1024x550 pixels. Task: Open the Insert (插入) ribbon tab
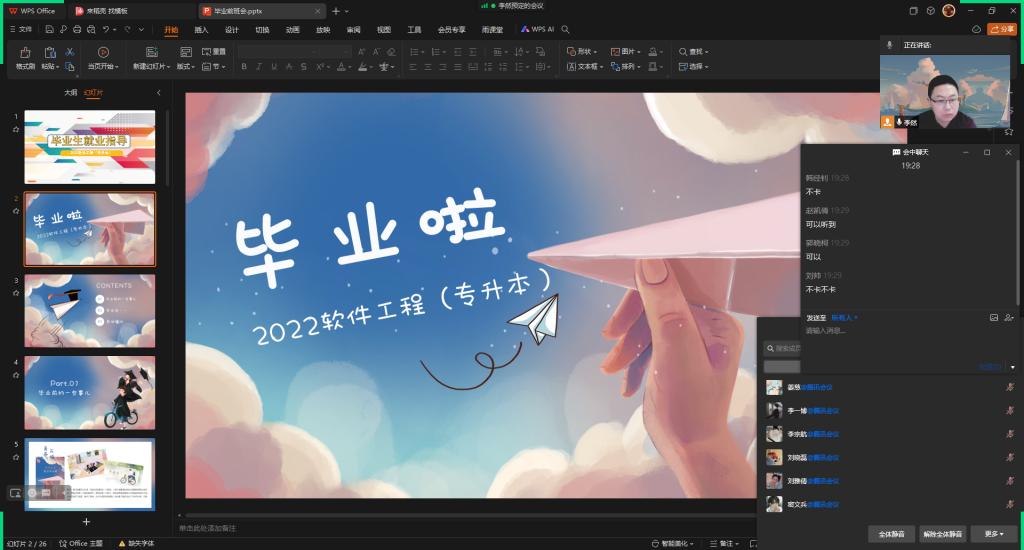201,29
